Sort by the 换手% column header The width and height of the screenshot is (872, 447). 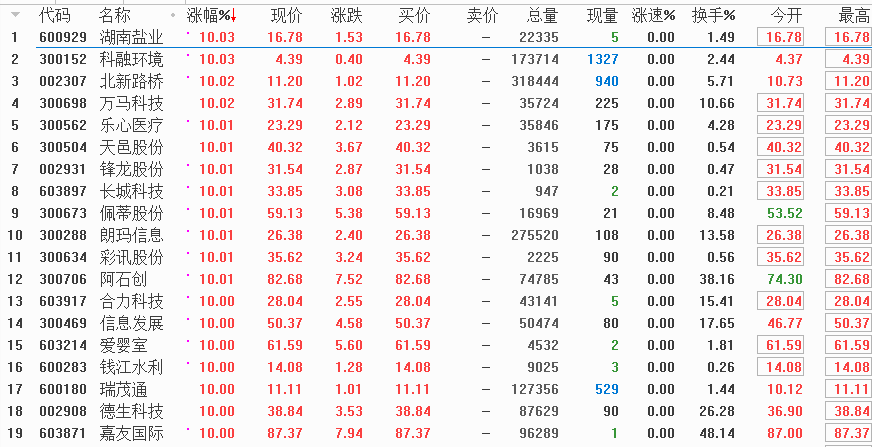(714, 16)
